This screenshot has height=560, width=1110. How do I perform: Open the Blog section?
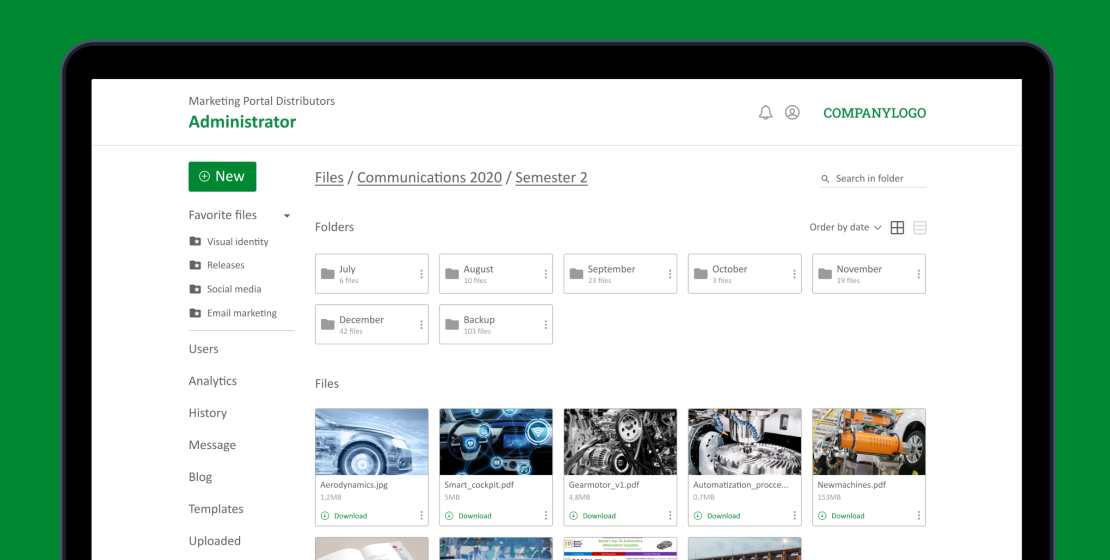pos(200,477)
